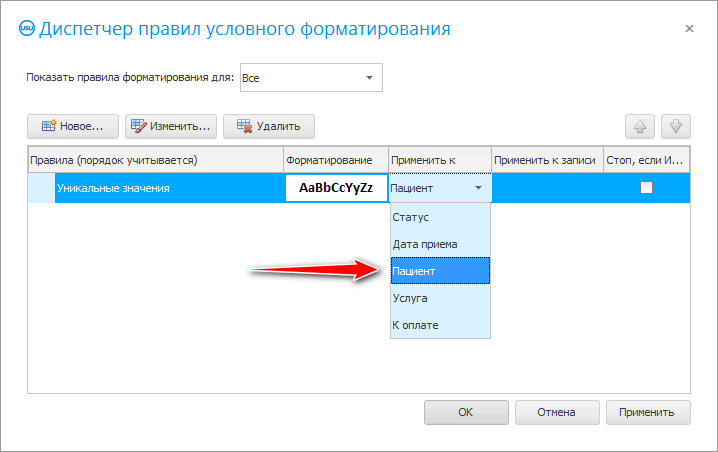Delete rule with Удалить button
Viewport: 718px width, 452px height.
(269, 126)
